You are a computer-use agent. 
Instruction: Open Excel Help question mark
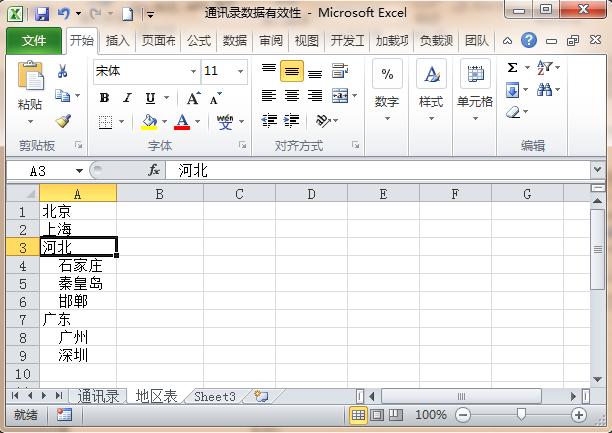click(x=528, y=40)
